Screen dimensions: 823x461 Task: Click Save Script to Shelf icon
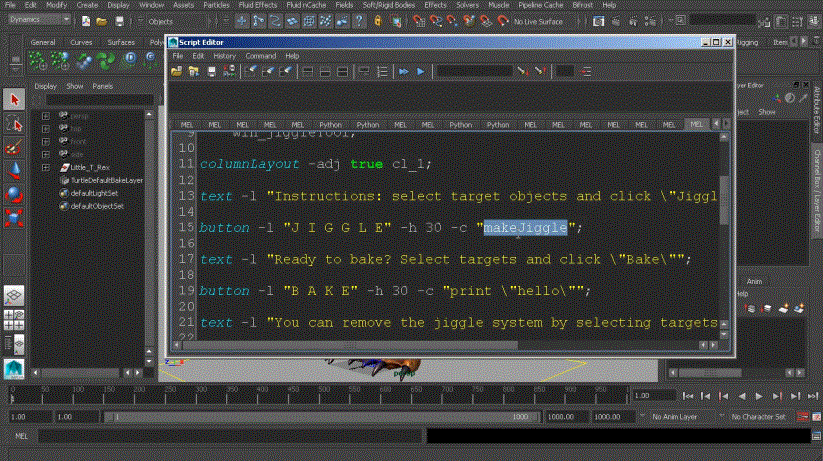click(229, 71)
